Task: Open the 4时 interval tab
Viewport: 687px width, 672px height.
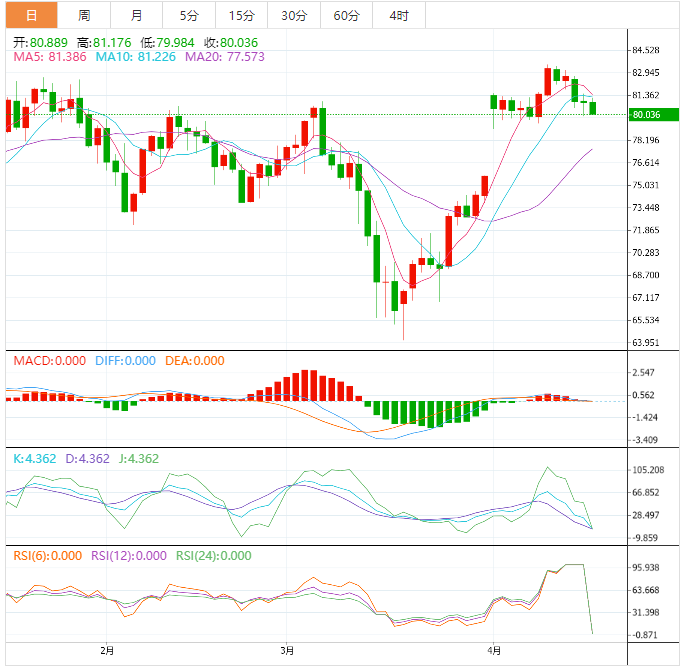Action: coord(399,15)
